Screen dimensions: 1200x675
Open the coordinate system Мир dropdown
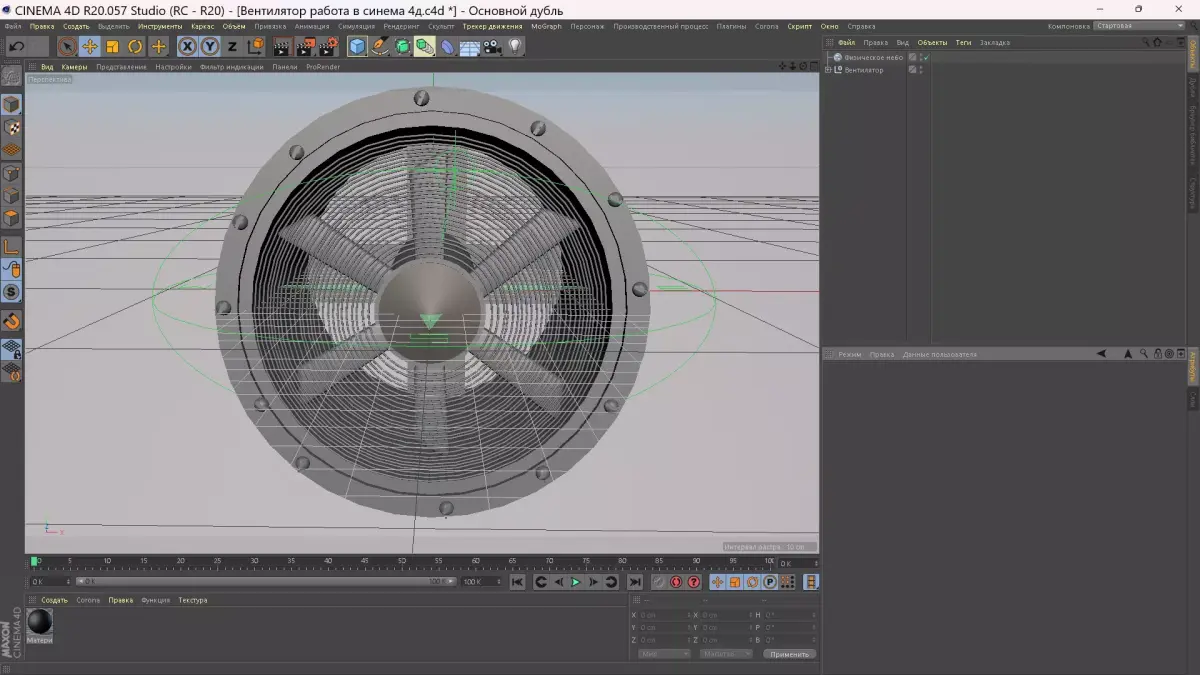[x=664, y=654]
